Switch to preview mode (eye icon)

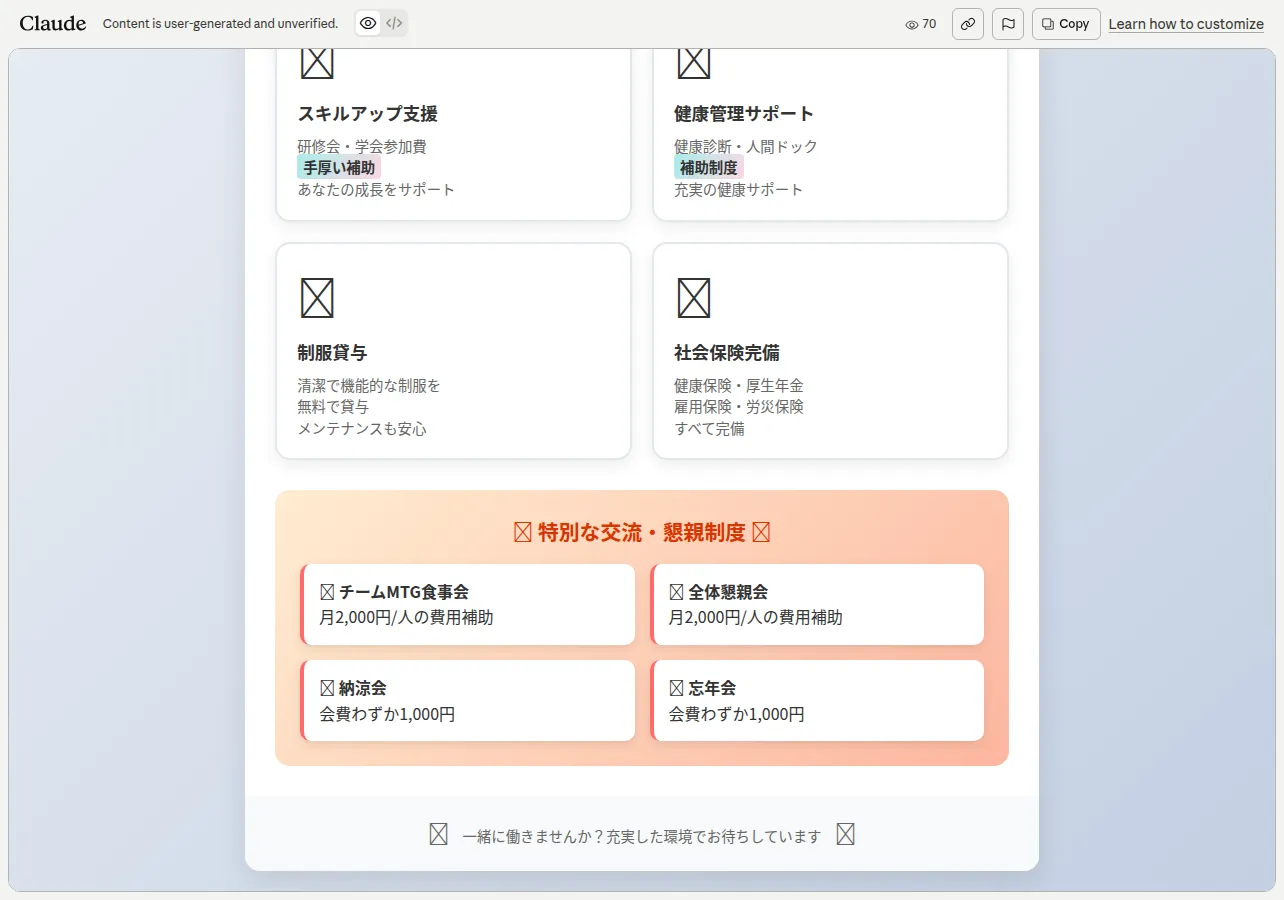click(x=369, y=23)
